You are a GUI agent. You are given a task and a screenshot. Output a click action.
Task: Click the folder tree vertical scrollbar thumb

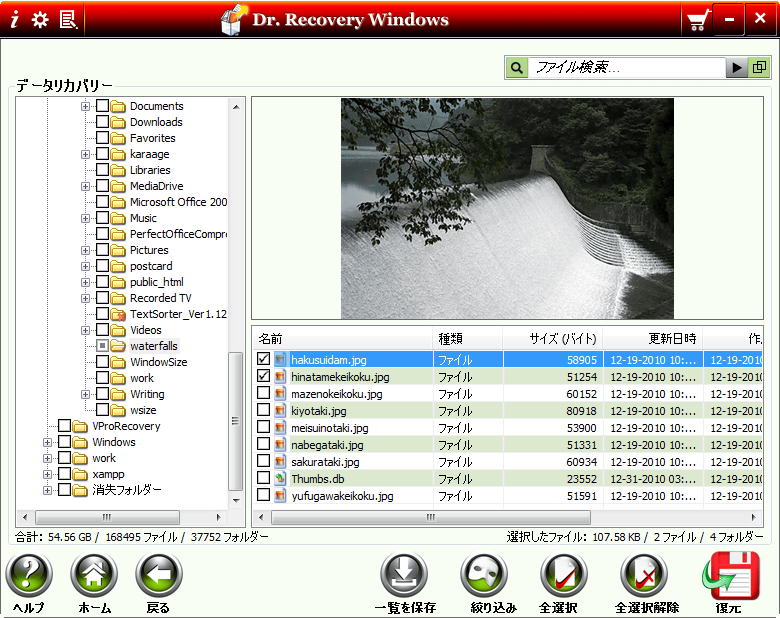(x=236, y=421)
